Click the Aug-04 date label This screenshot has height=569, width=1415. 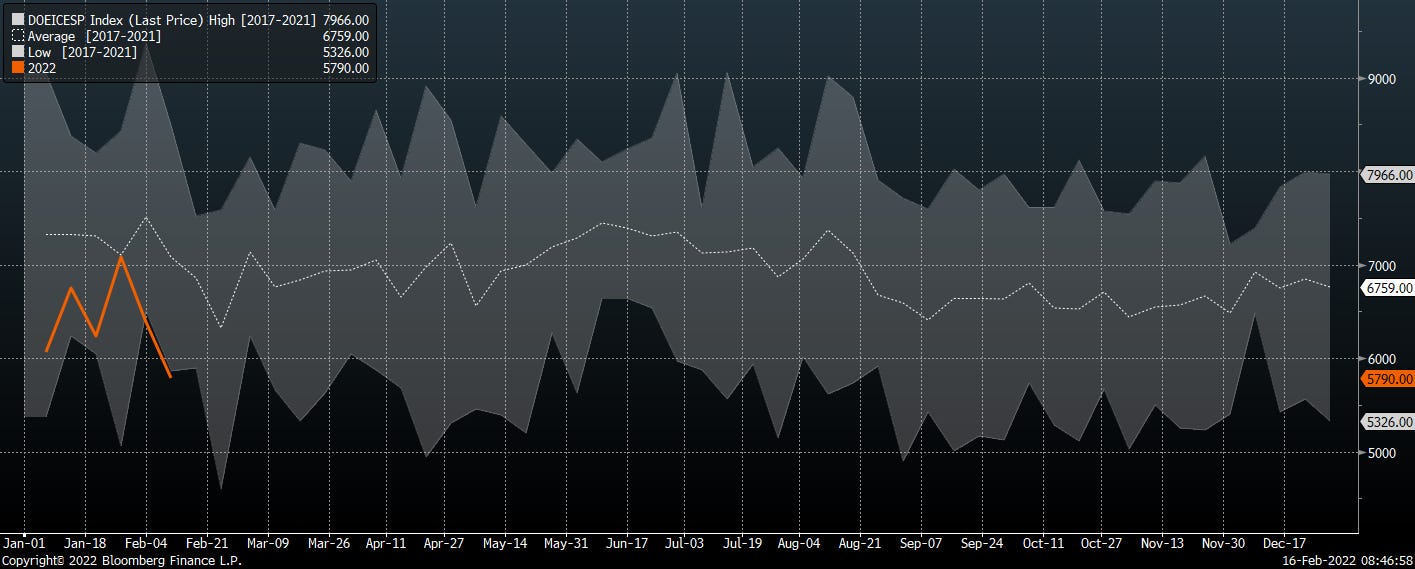tap(799, 544)
